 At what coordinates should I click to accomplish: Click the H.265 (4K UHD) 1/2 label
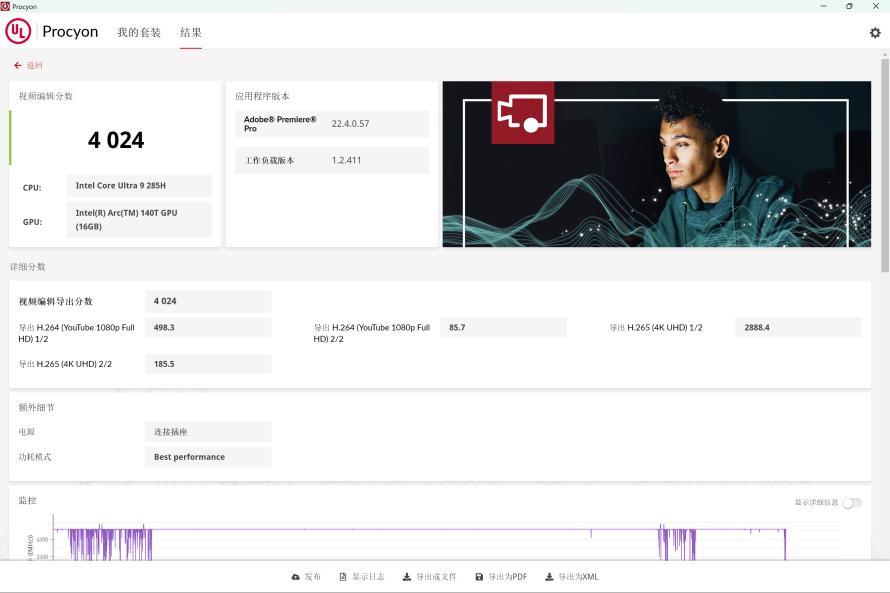tap(656, 327)
